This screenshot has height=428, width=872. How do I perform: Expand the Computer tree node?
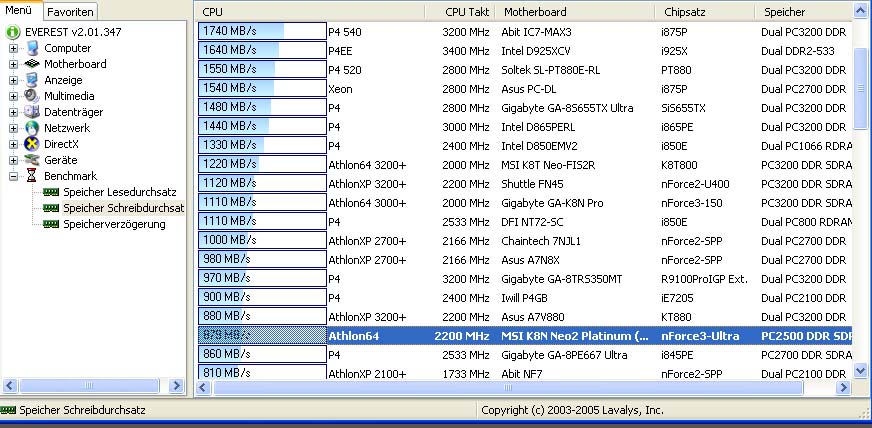13,48
